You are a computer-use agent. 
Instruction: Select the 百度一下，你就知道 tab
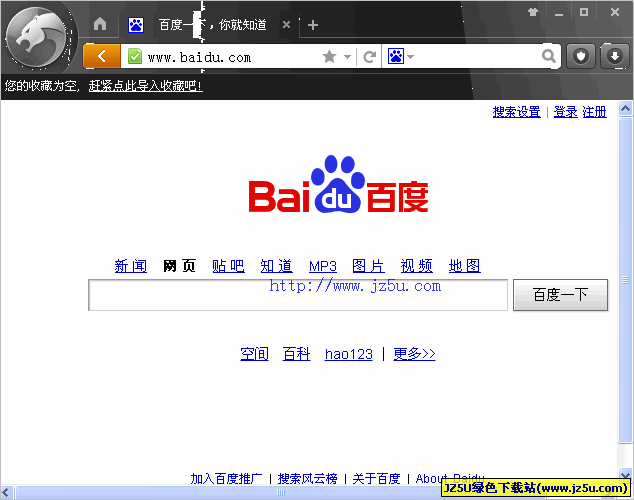point(213,25)
